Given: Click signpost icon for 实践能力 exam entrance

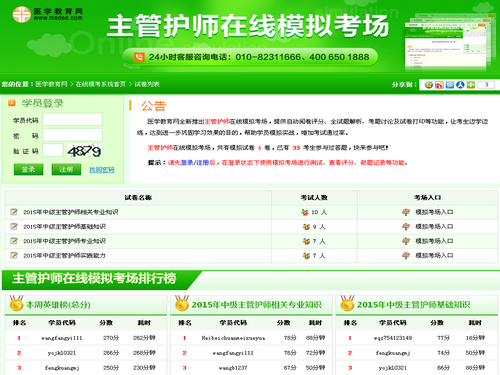Looking at the screenshot, I should coord(406,256).
